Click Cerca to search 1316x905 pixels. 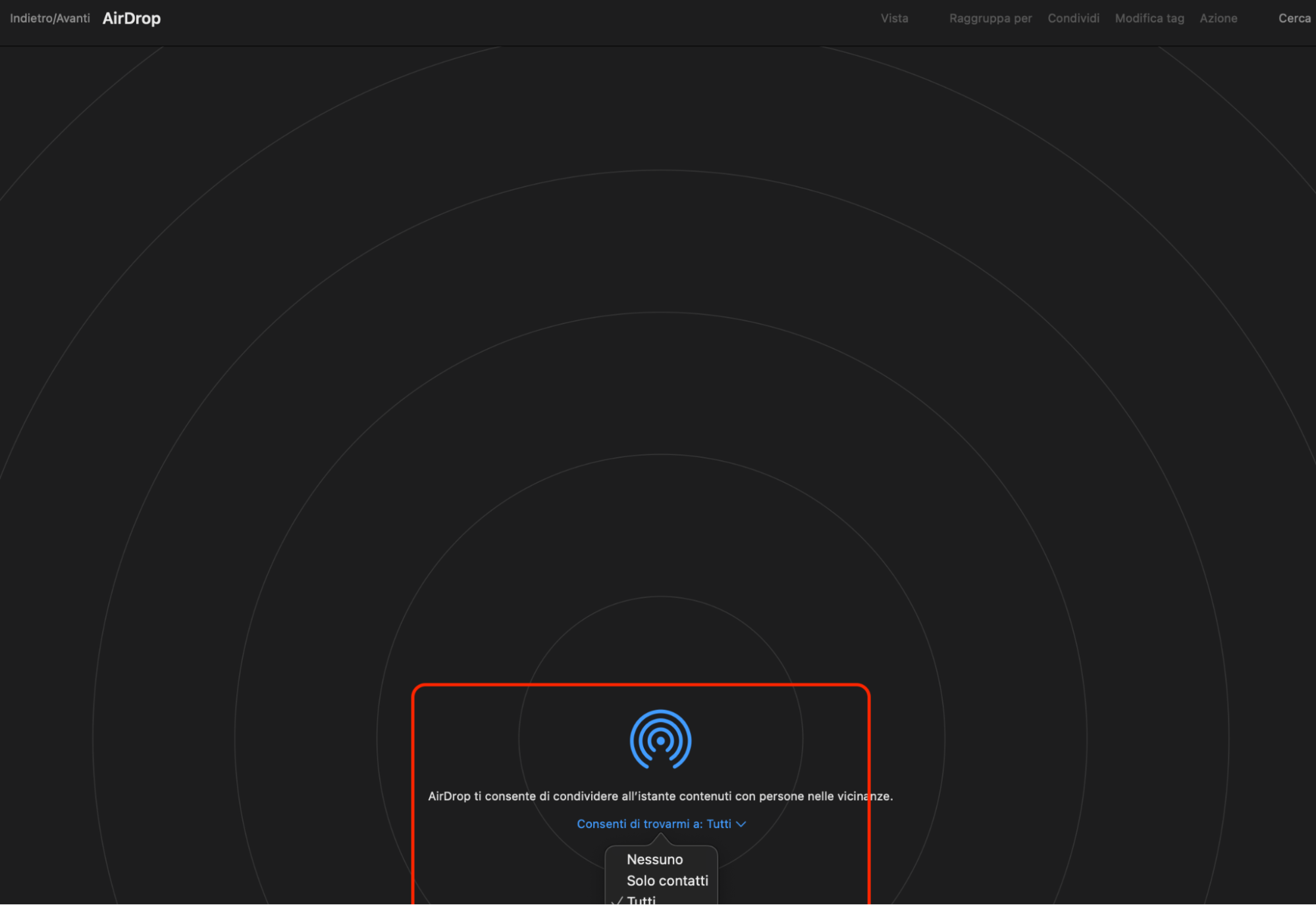(x=1294, y=18)
